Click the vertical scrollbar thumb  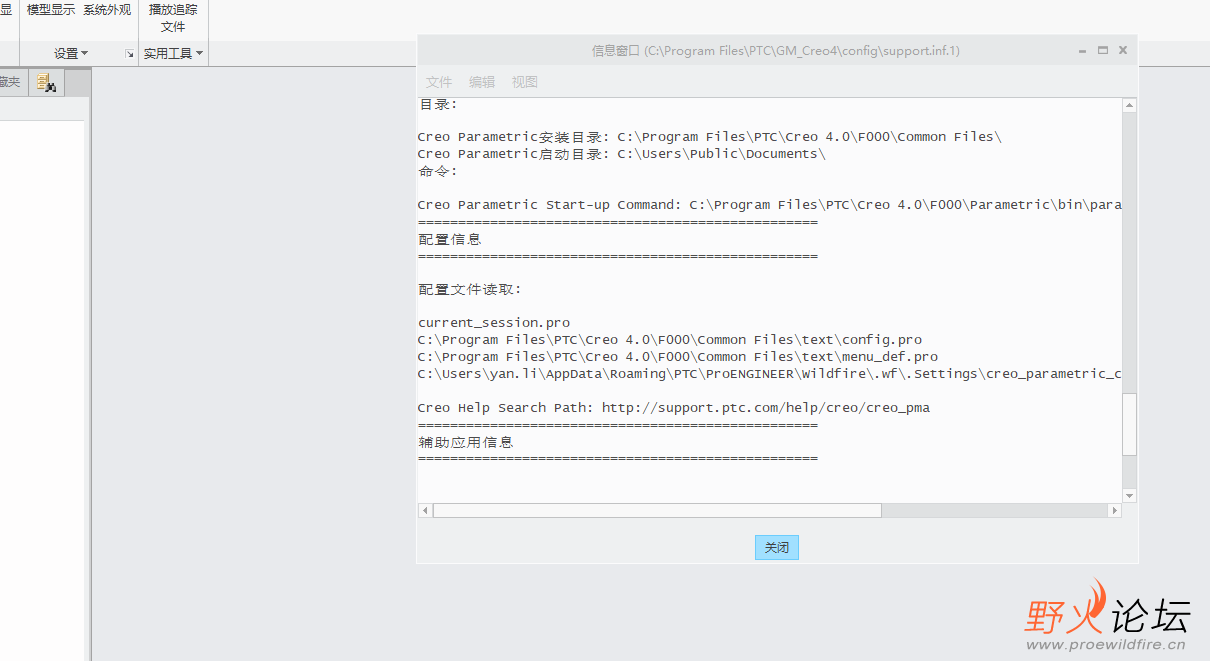pyautogui.click(x=1130, y=424)
